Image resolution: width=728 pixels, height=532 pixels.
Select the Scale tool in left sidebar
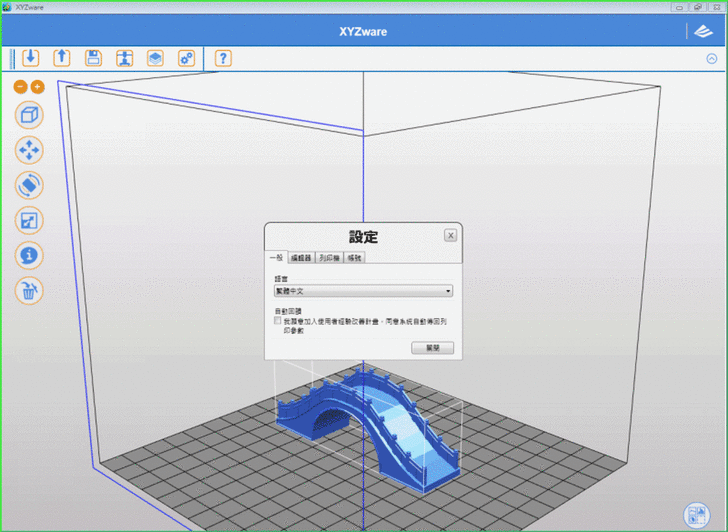click(x=30, y=220)
